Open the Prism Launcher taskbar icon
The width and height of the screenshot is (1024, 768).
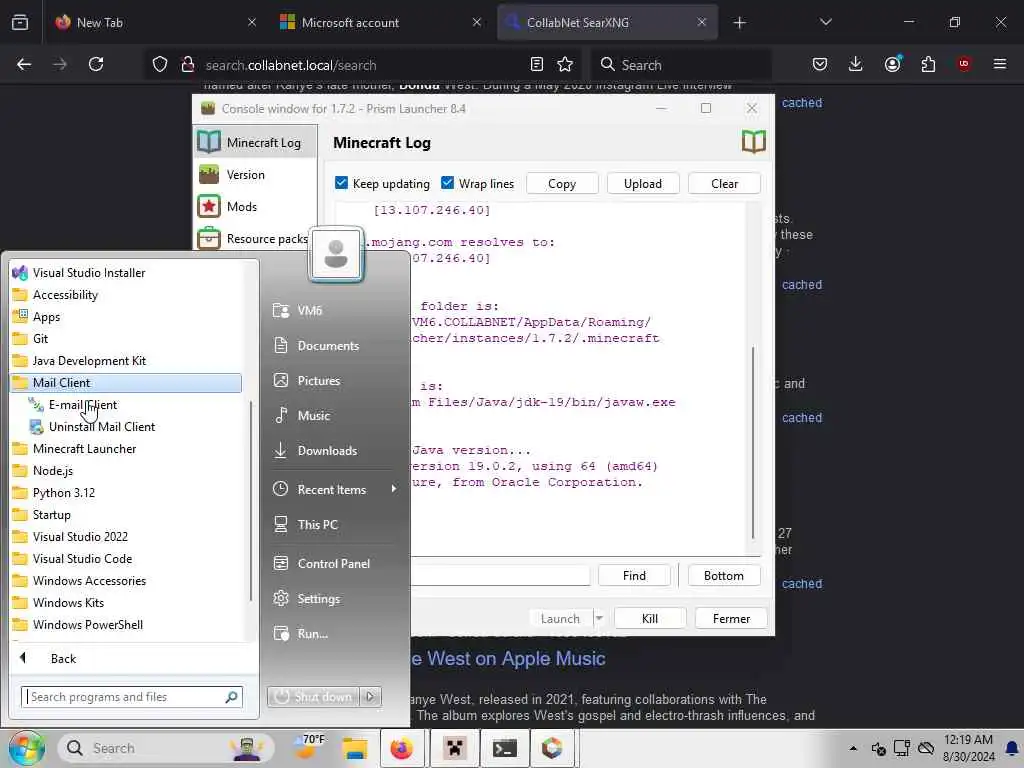(552, 748)
